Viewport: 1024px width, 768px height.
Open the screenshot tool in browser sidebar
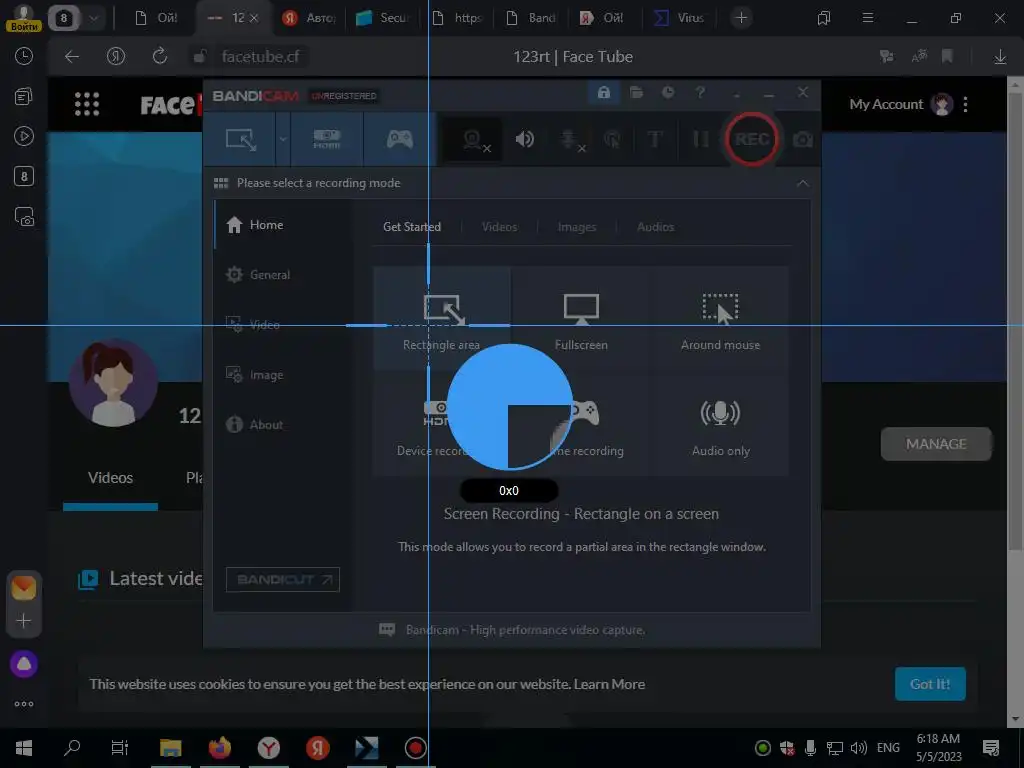[24, 216]
